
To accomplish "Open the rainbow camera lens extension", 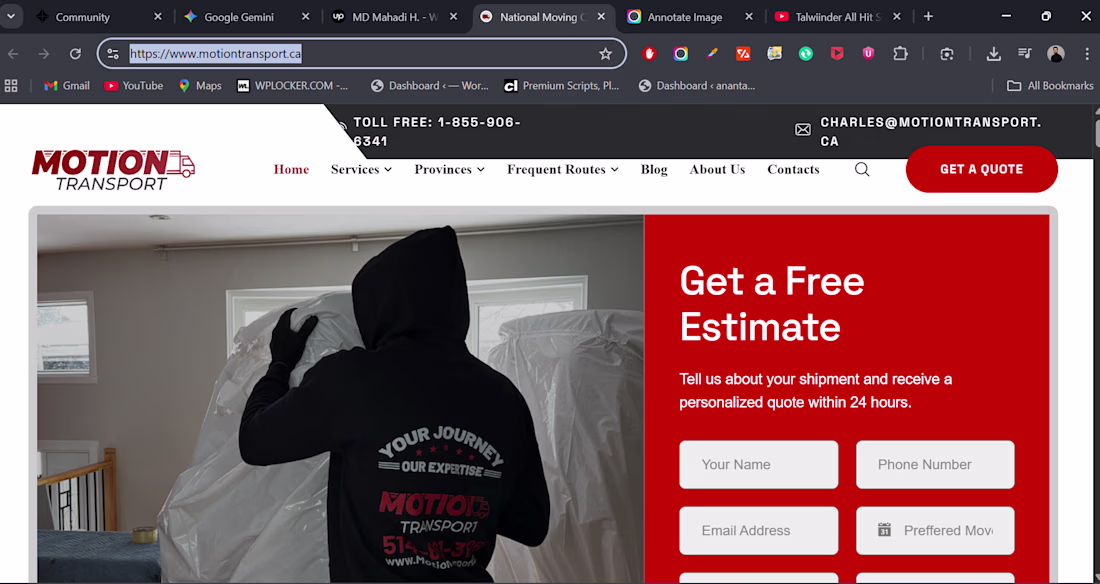I will tap(680, 53).
